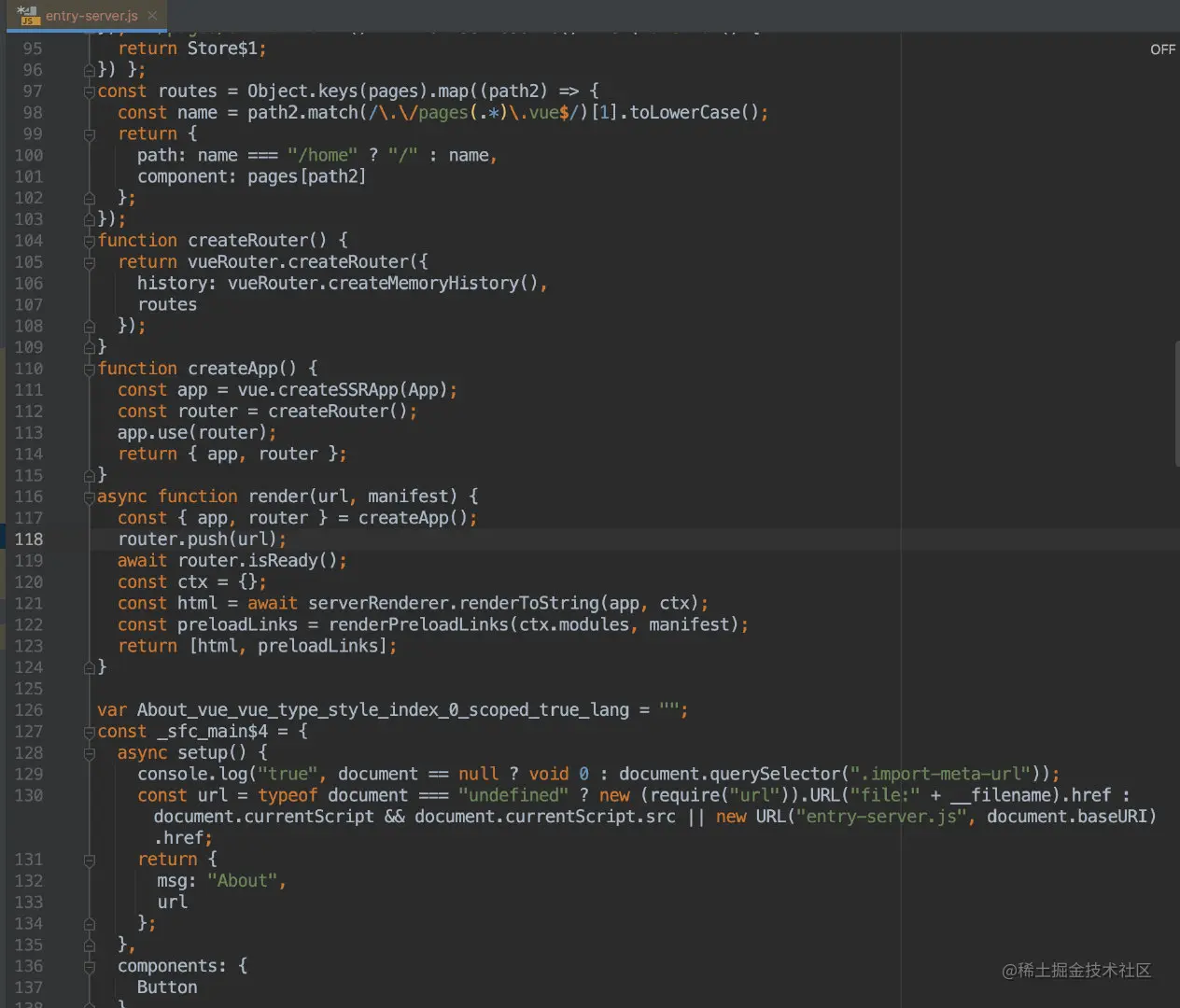Image resolution: width=1180 pixels, height=1008 pixels.
Task: Collapse createApp function at line 110
Action: 90,369
